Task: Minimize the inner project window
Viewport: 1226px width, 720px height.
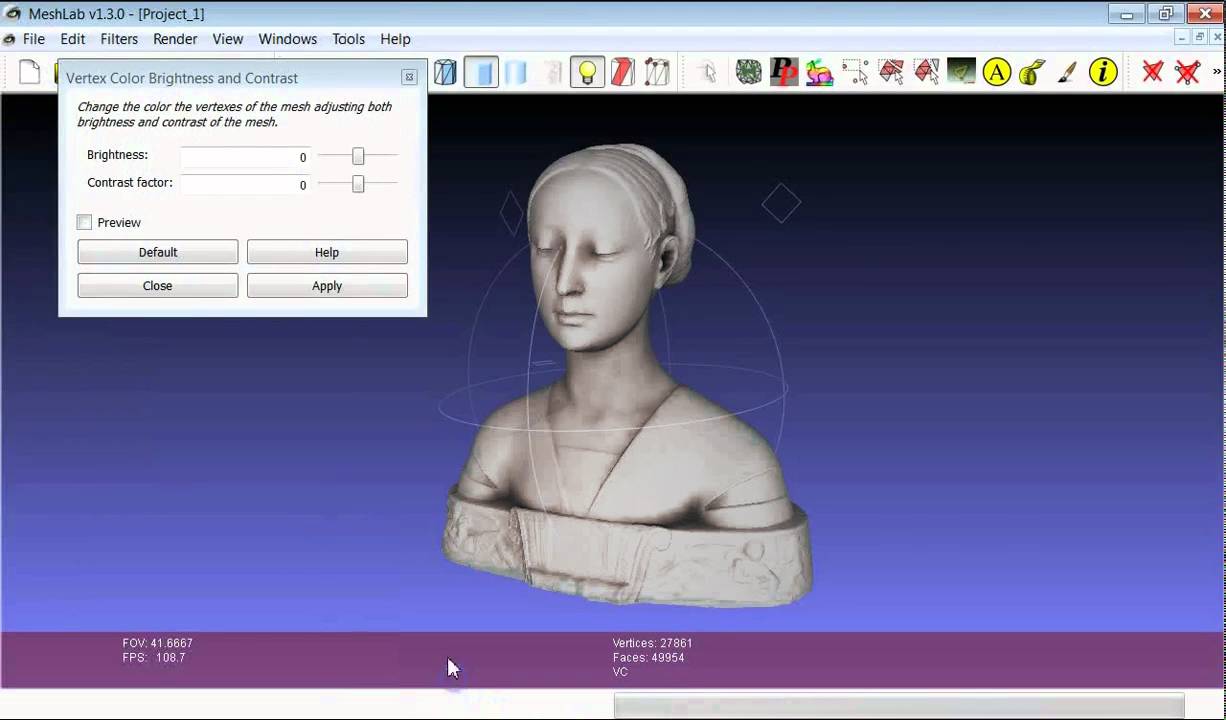Action: [x=1182, y=37]
